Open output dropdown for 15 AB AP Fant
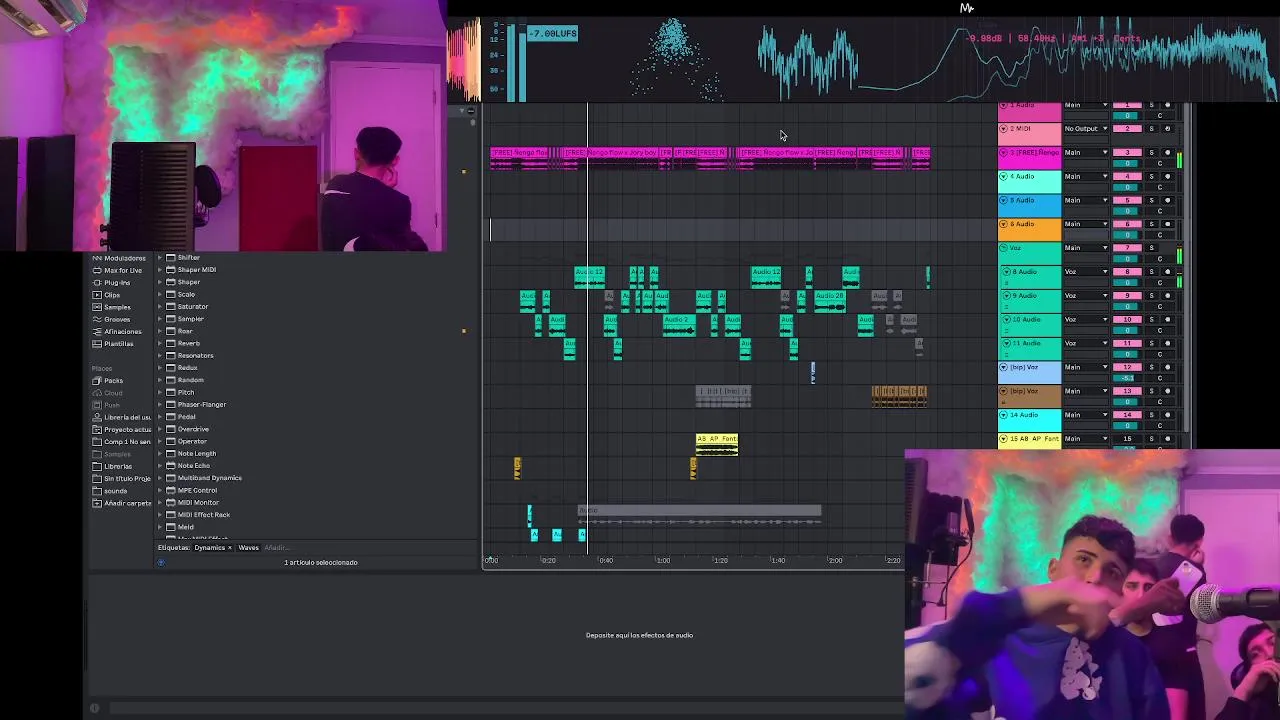Viewport: 1280px width, 720px height. (1086, 438)
